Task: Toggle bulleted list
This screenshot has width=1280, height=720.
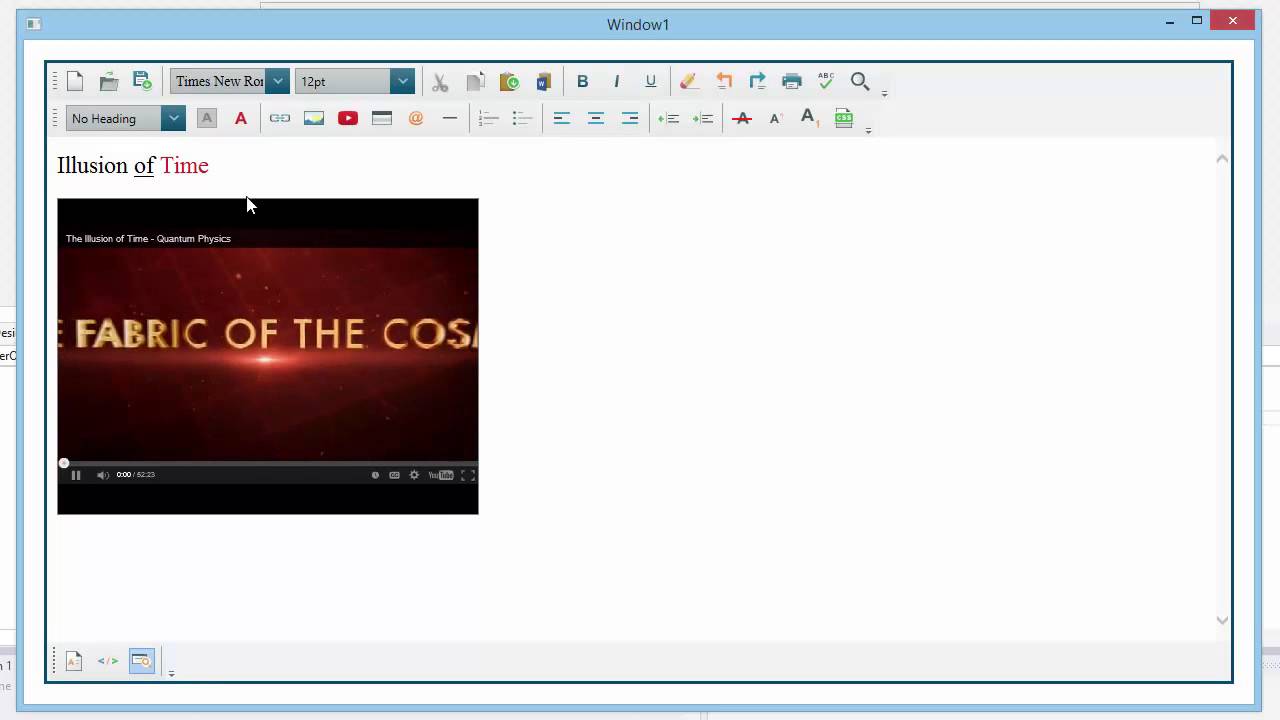Action: tap(522, 118)
